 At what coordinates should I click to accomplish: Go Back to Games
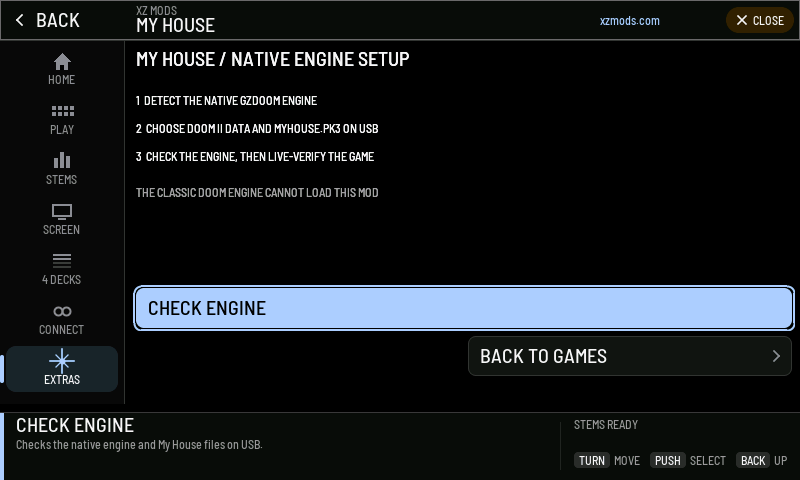click(x=630, y=356)
